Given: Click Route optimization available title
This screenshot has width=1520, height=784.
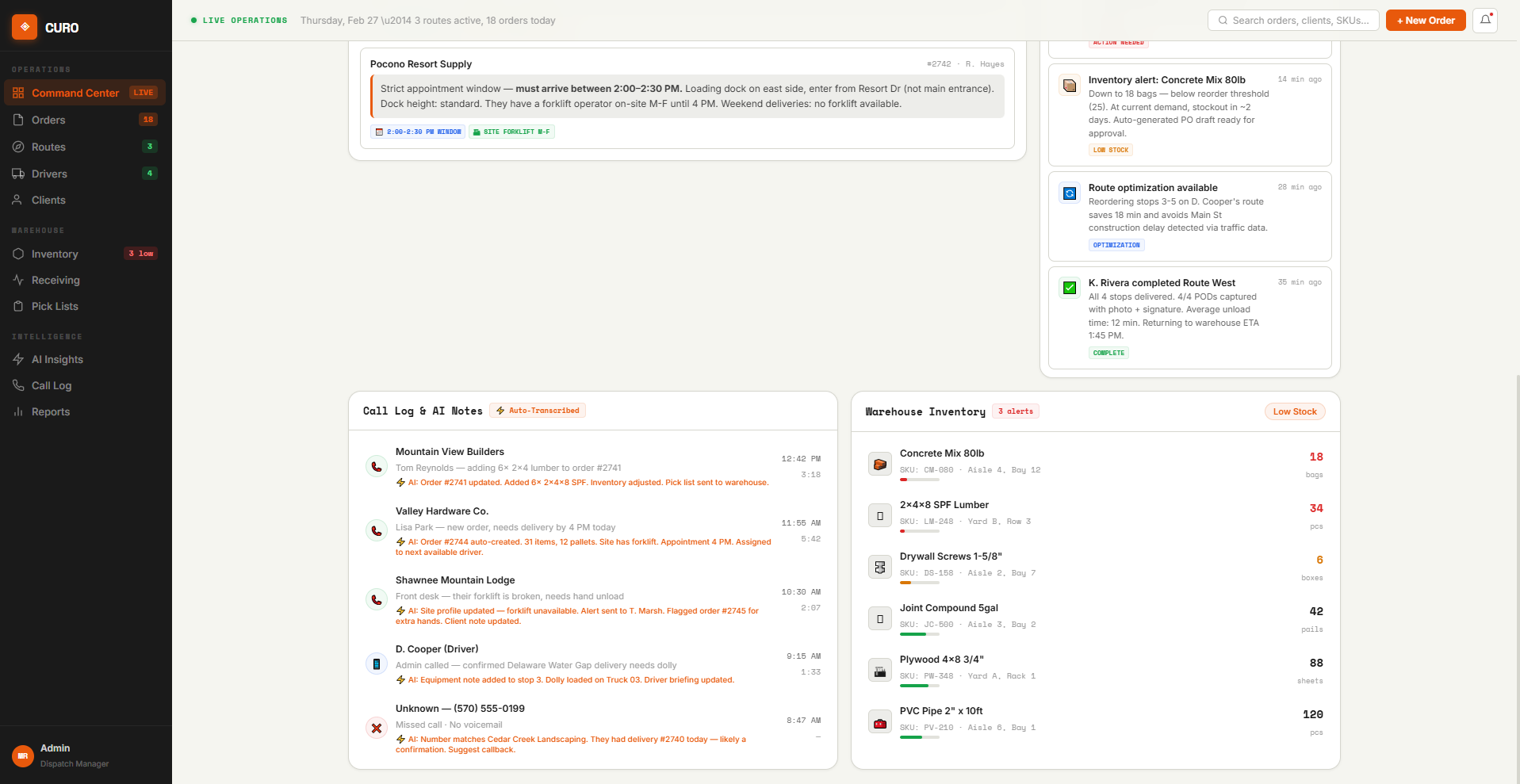Looking at the screenshot, I should 1153,188.
